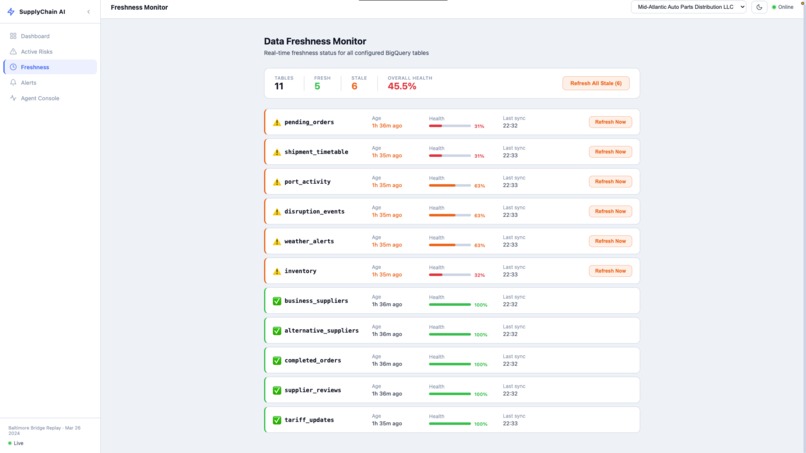The width and height of the screenshot is (806, 453).
Task: Click the warning icon beside weather_alerts
Action: [277, 242]
